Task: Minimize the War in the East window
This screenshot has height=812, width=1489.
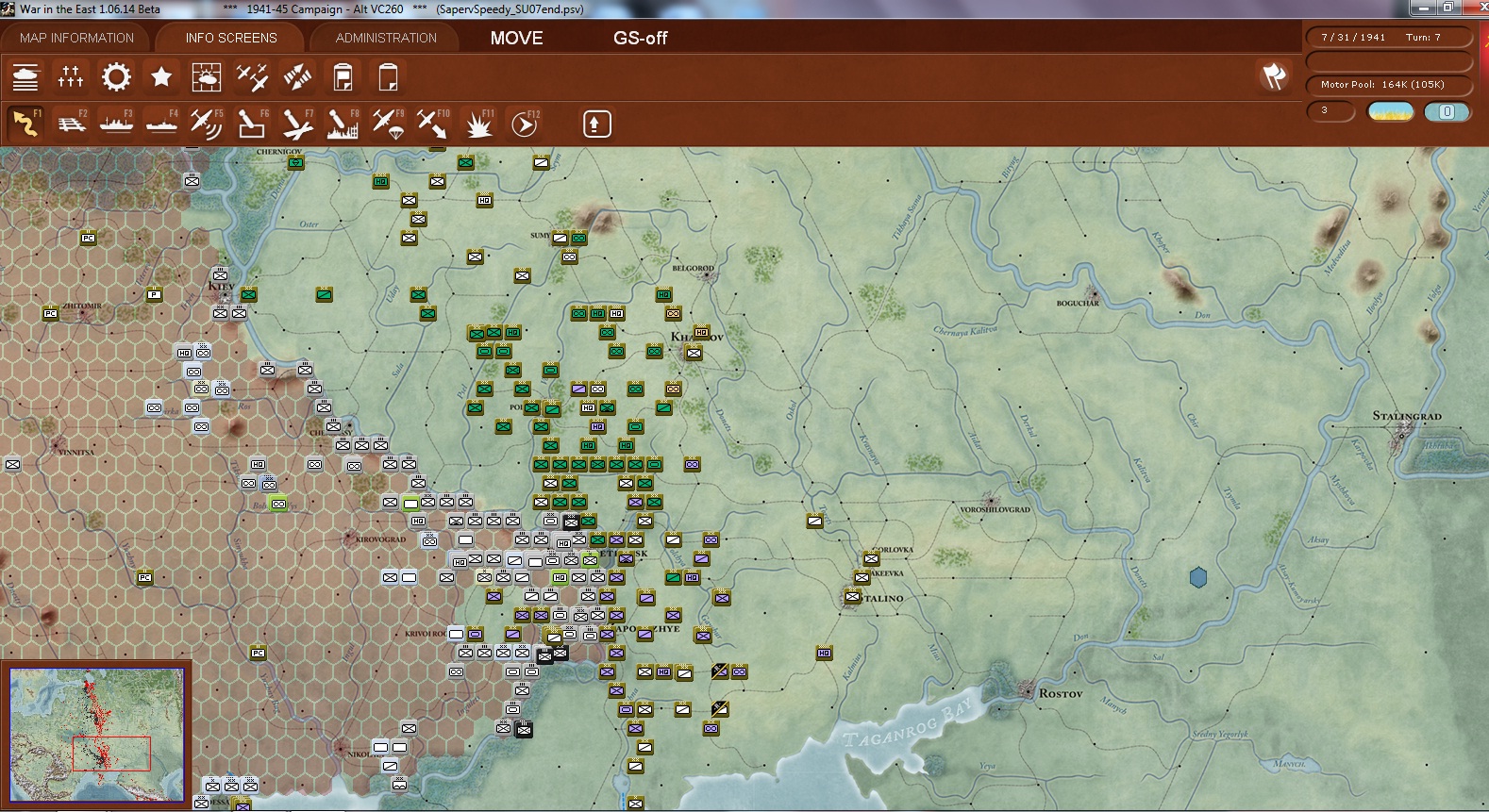Action: click(x=1423, y=8)
